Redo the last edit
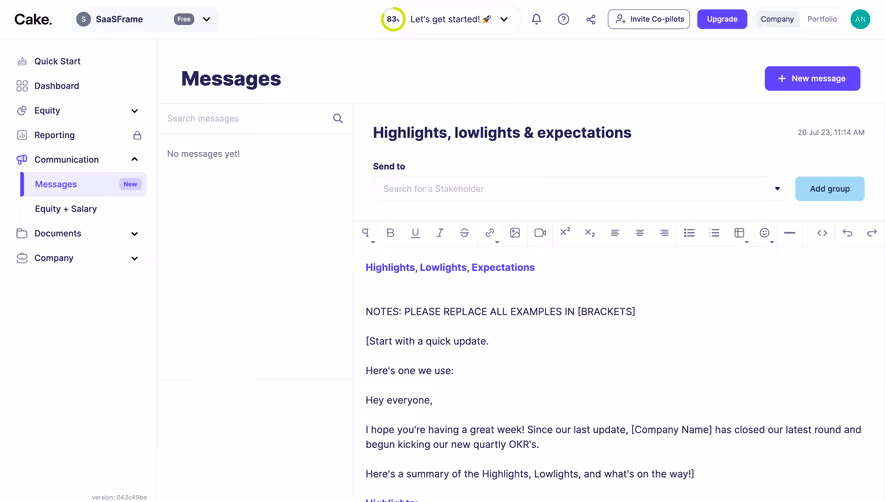 pos(872,233)
